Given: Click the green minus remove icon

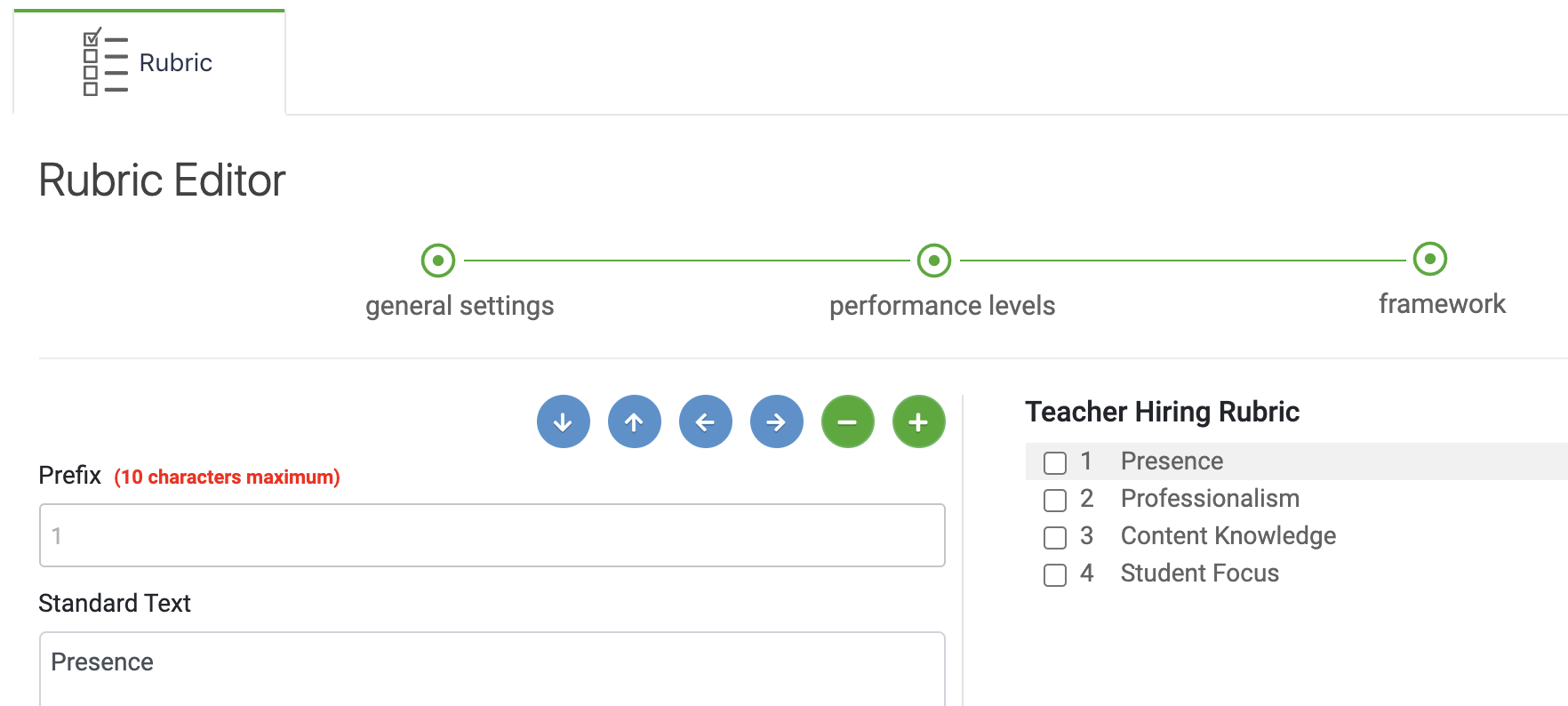Looking at the screenshot, I should (848, 421).
